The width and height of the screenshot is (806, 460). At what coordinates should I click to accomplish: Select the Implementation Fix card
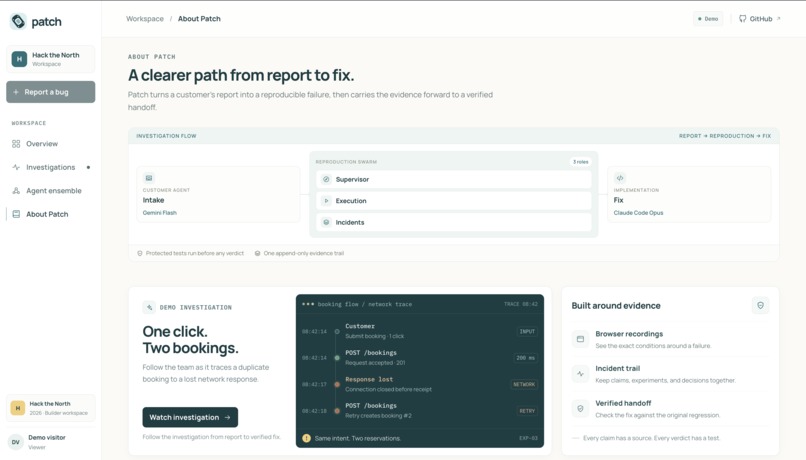[689, 194]
